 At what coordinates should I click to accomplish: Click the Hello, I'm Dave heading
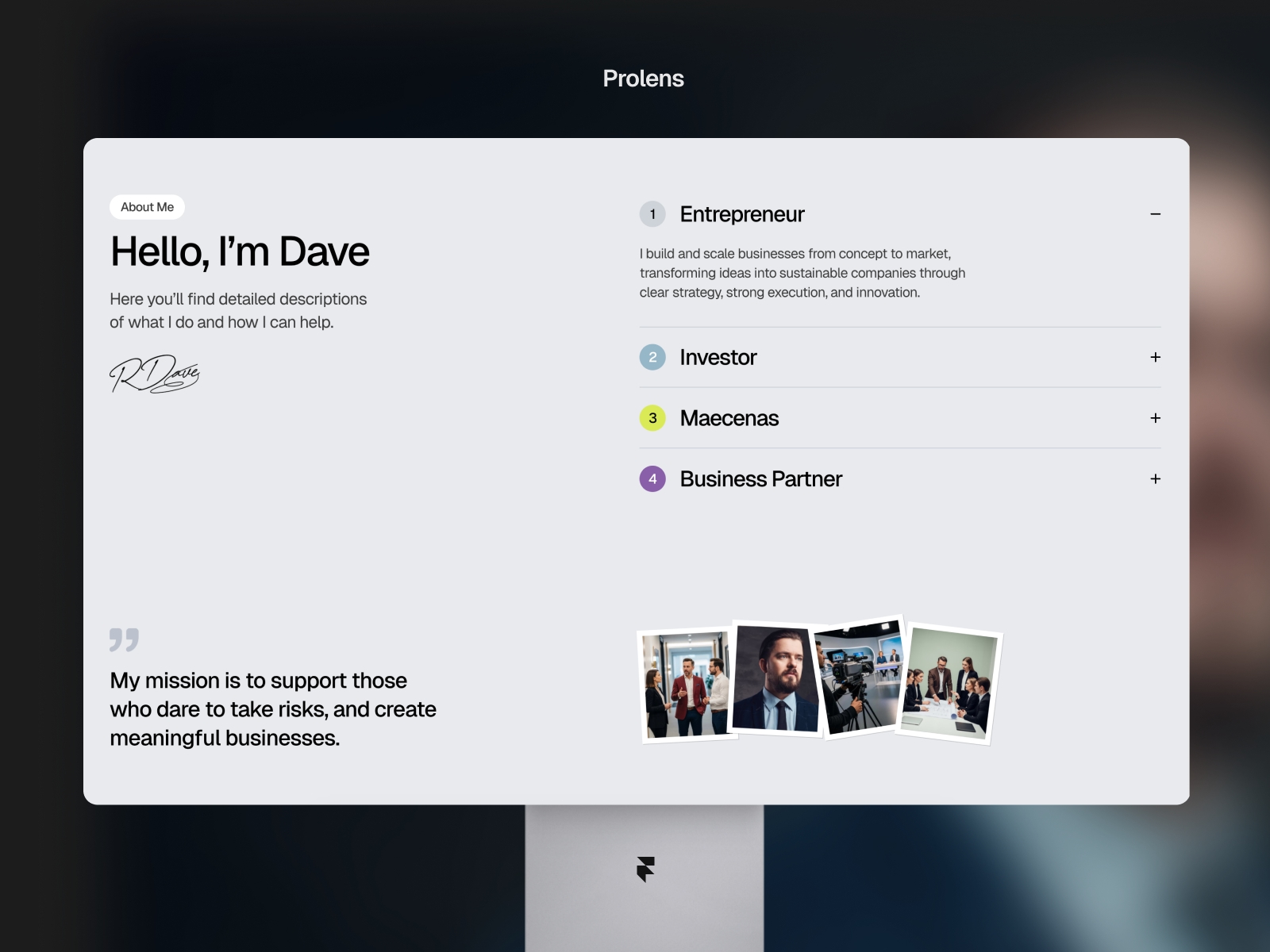coord(240,251)
